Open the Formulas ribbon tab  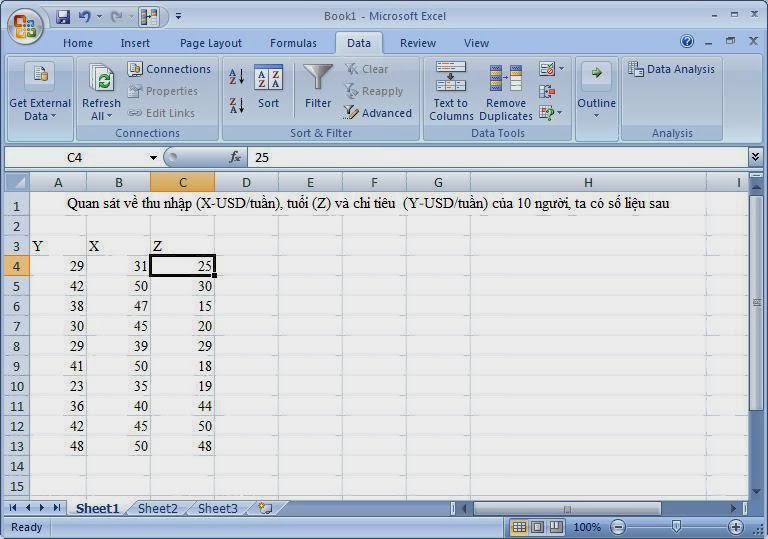[293, 43]
